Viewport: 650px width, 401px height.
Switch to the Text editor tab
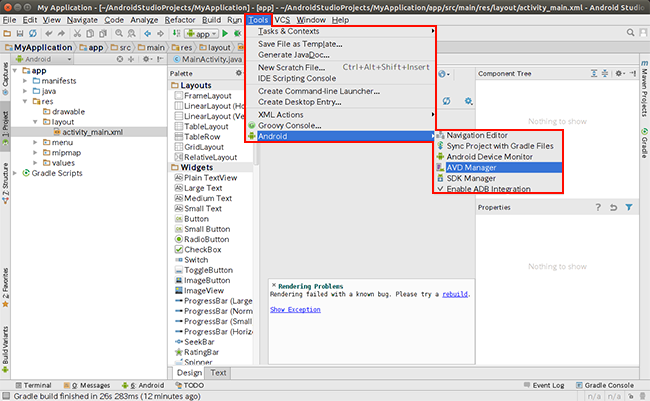pyautogui.click(x=218, y=372)
